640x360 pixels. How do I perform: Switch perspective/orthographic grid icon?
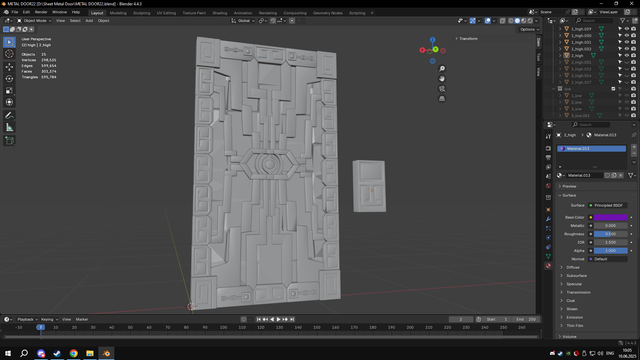point(442,99)
